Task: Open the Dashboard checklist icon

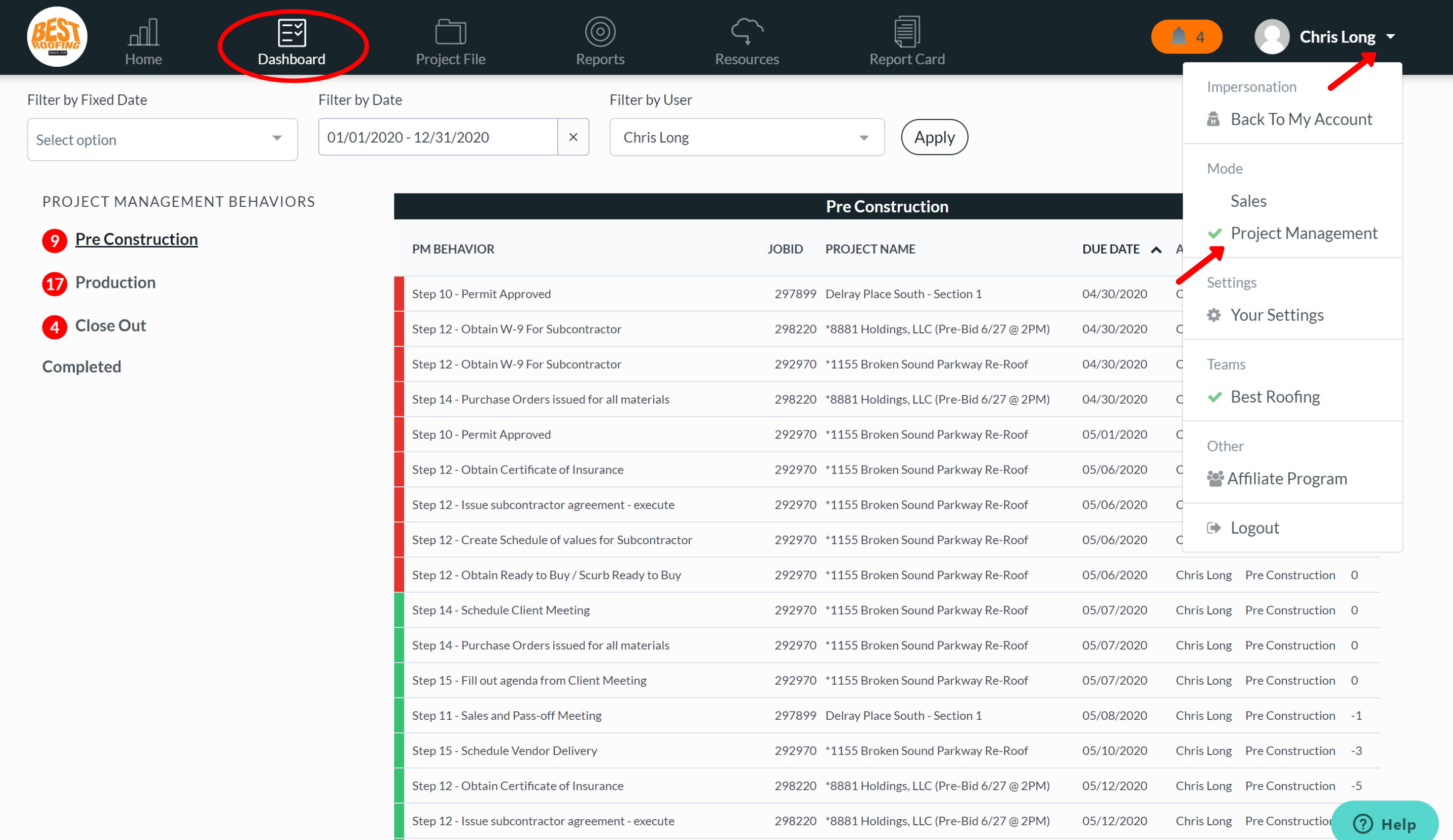Action: coord(292,32)
